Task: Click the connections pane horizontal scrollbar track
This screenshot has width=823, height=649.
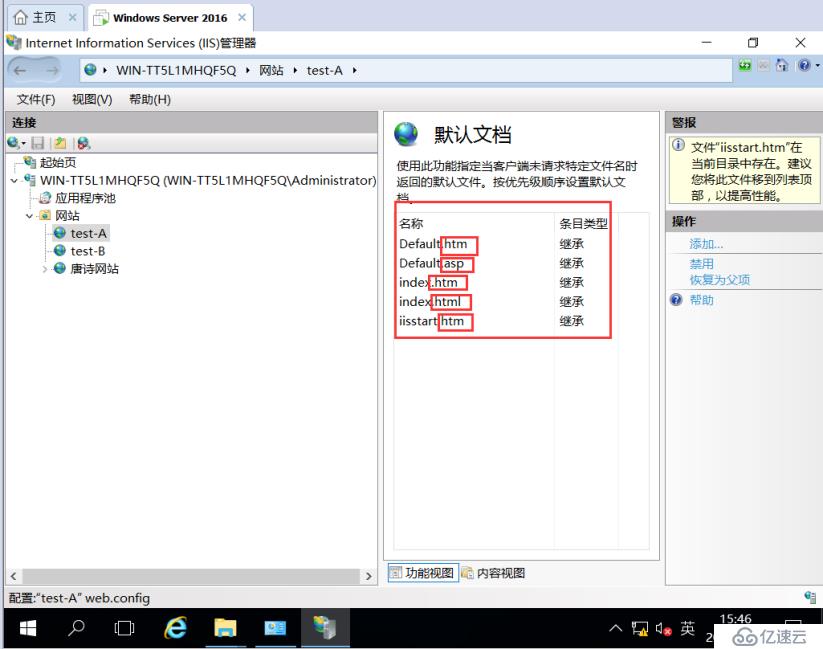Action: (x=191, y=576)
